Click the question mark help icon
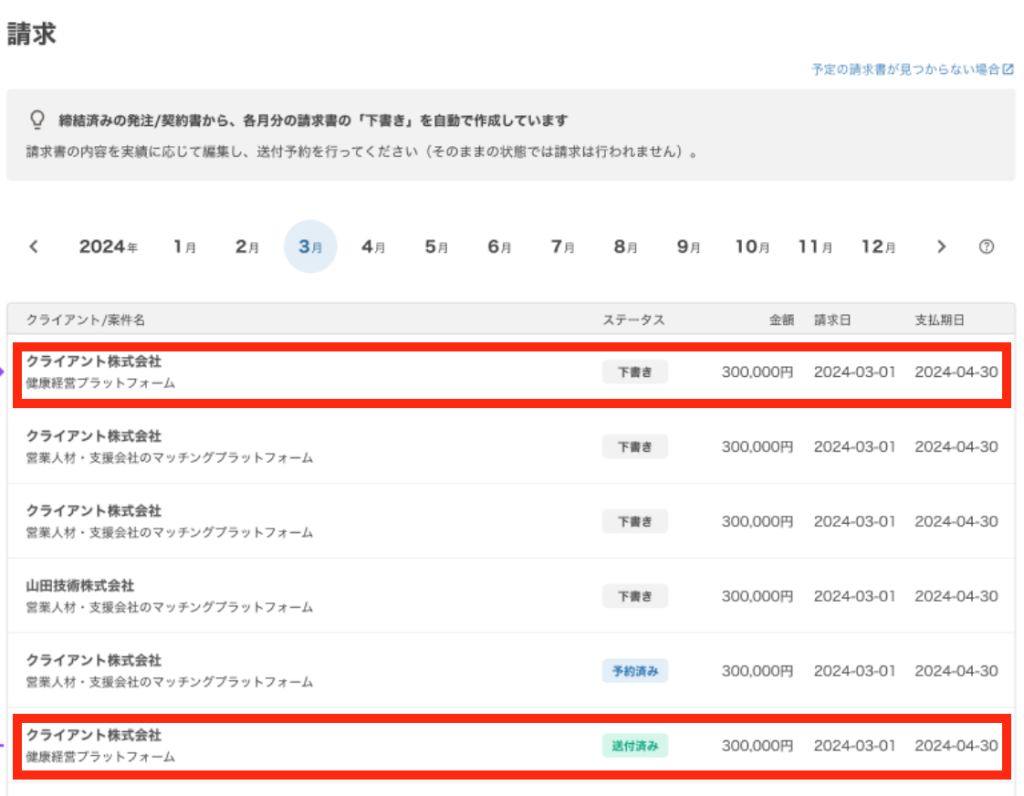This screenshot has height=796, width=1024. coord(986,247)
